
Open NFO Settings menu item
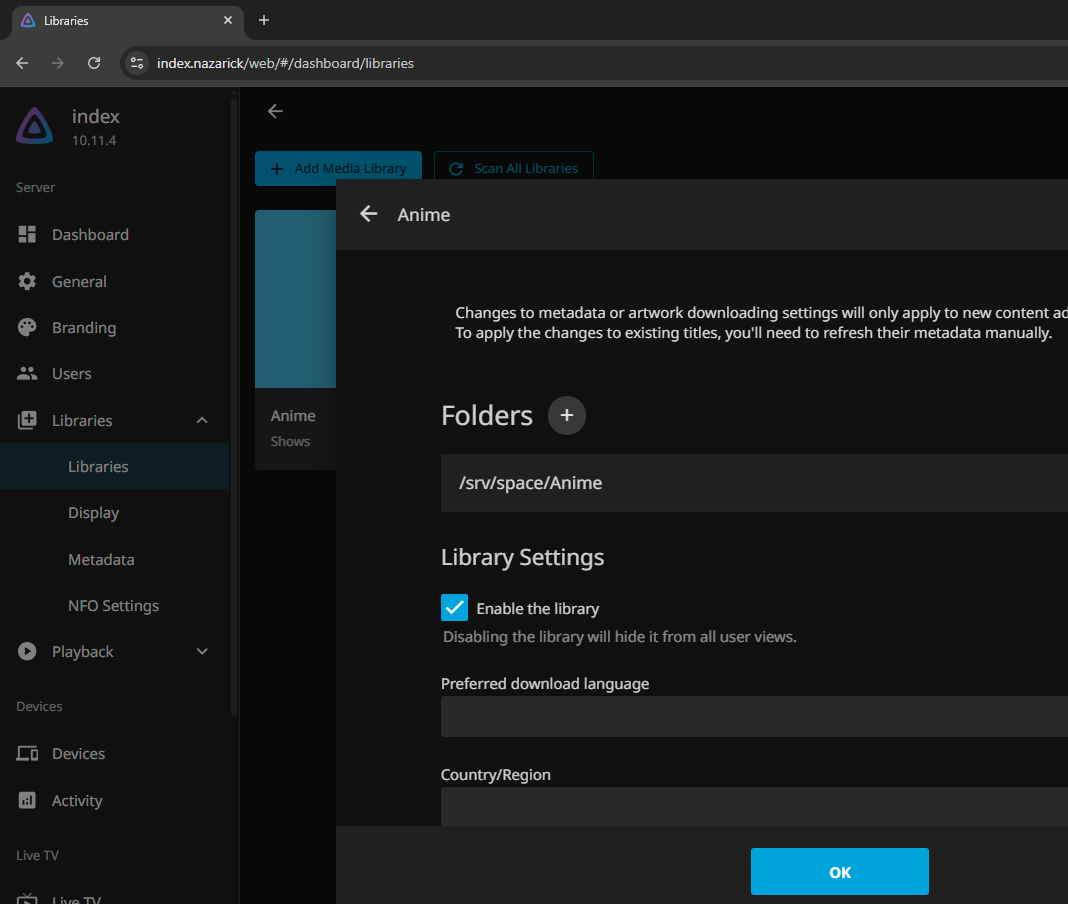(x=113, y=605)
